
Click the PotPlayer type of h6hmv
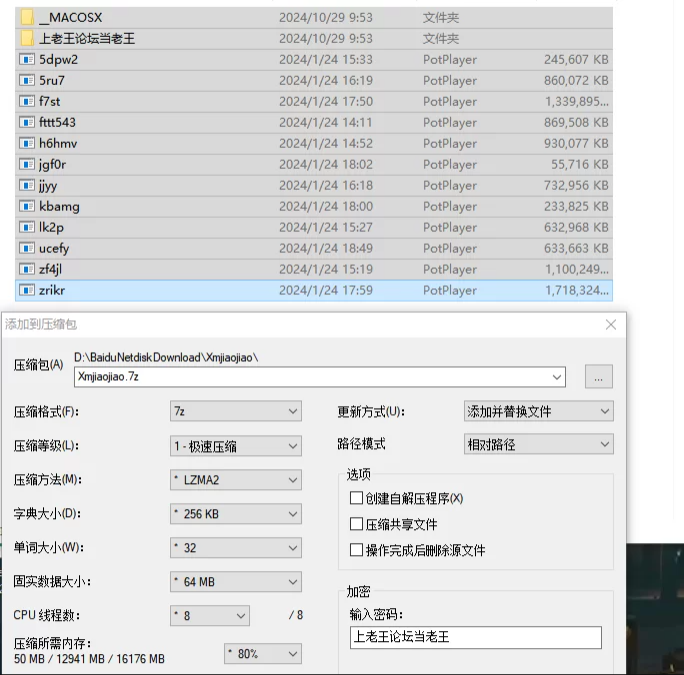450,143
